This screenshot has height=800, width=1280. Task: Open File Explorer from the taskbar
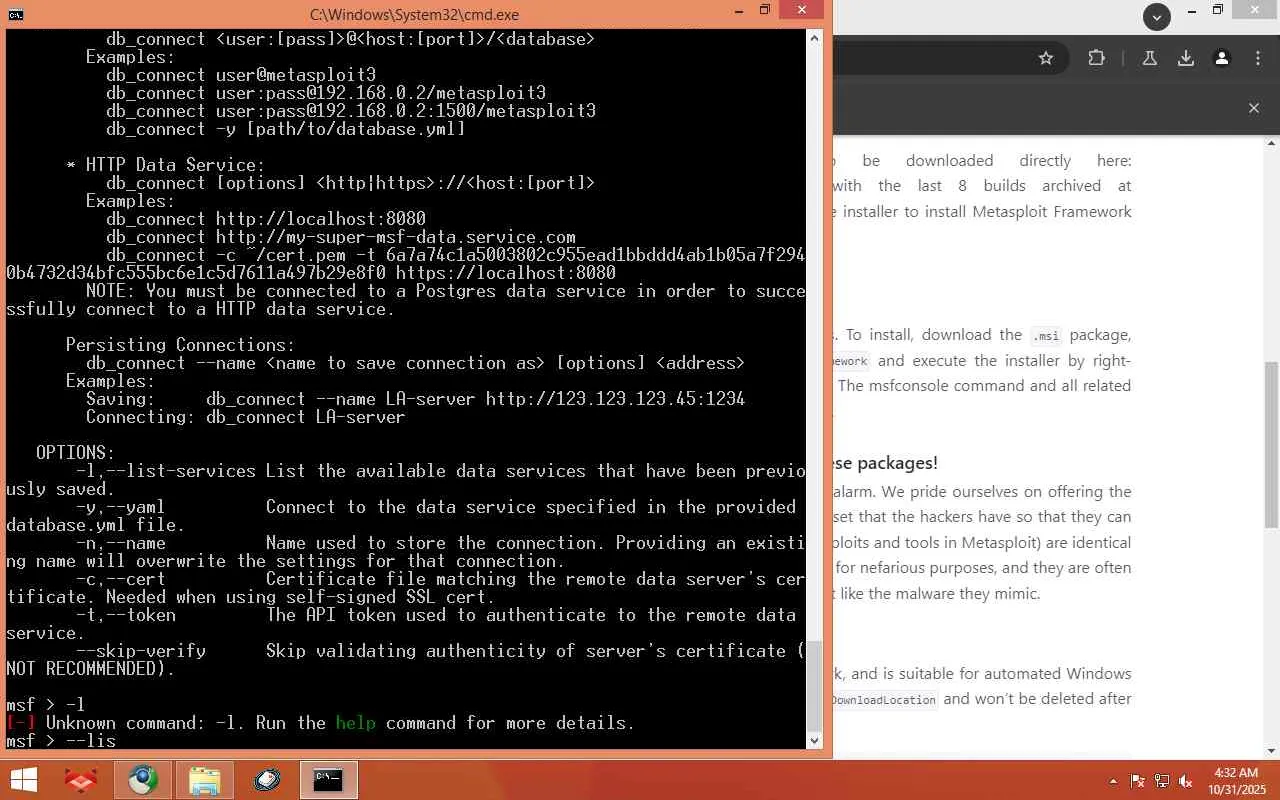pos(204,780)
